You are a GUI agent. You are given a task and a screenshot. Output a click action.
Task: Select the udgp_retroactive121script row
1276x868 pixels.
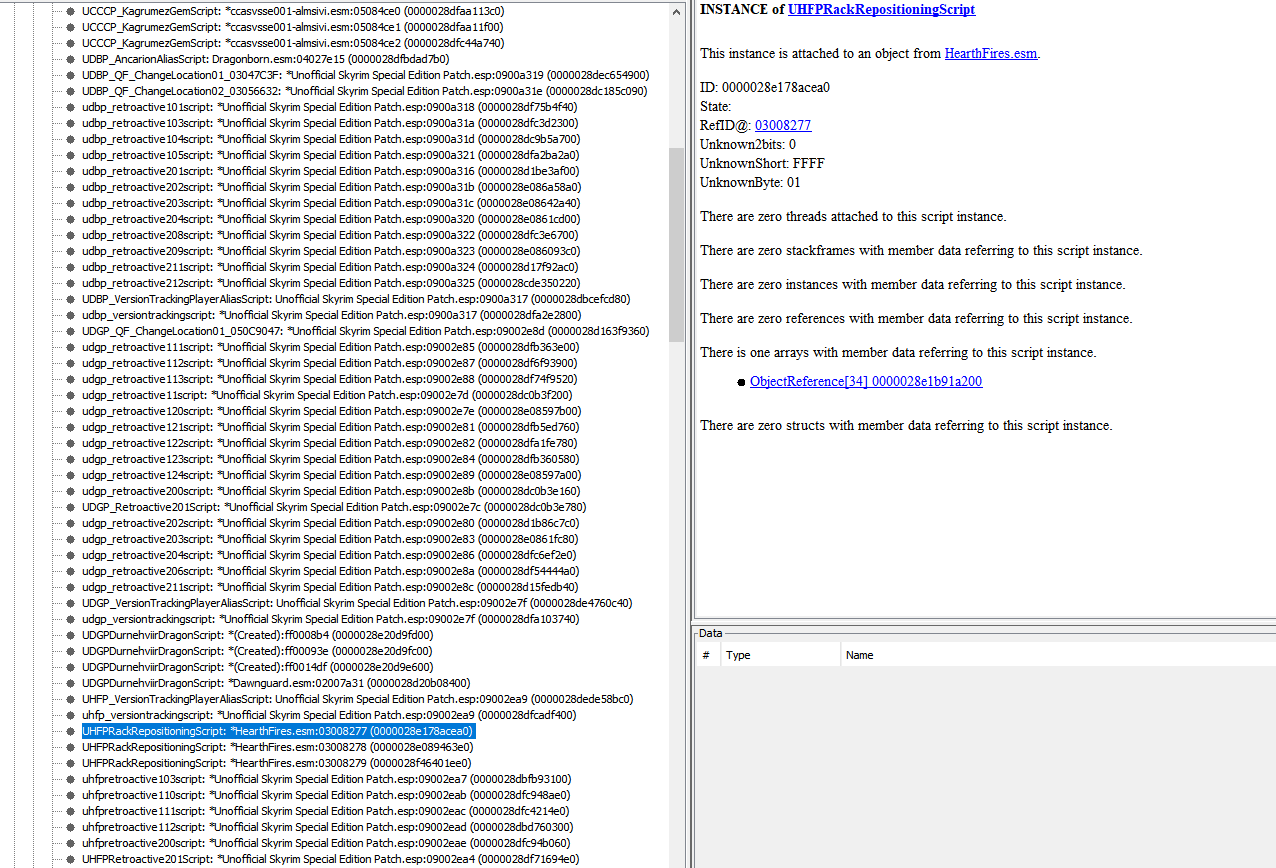[x=330, y=427]
